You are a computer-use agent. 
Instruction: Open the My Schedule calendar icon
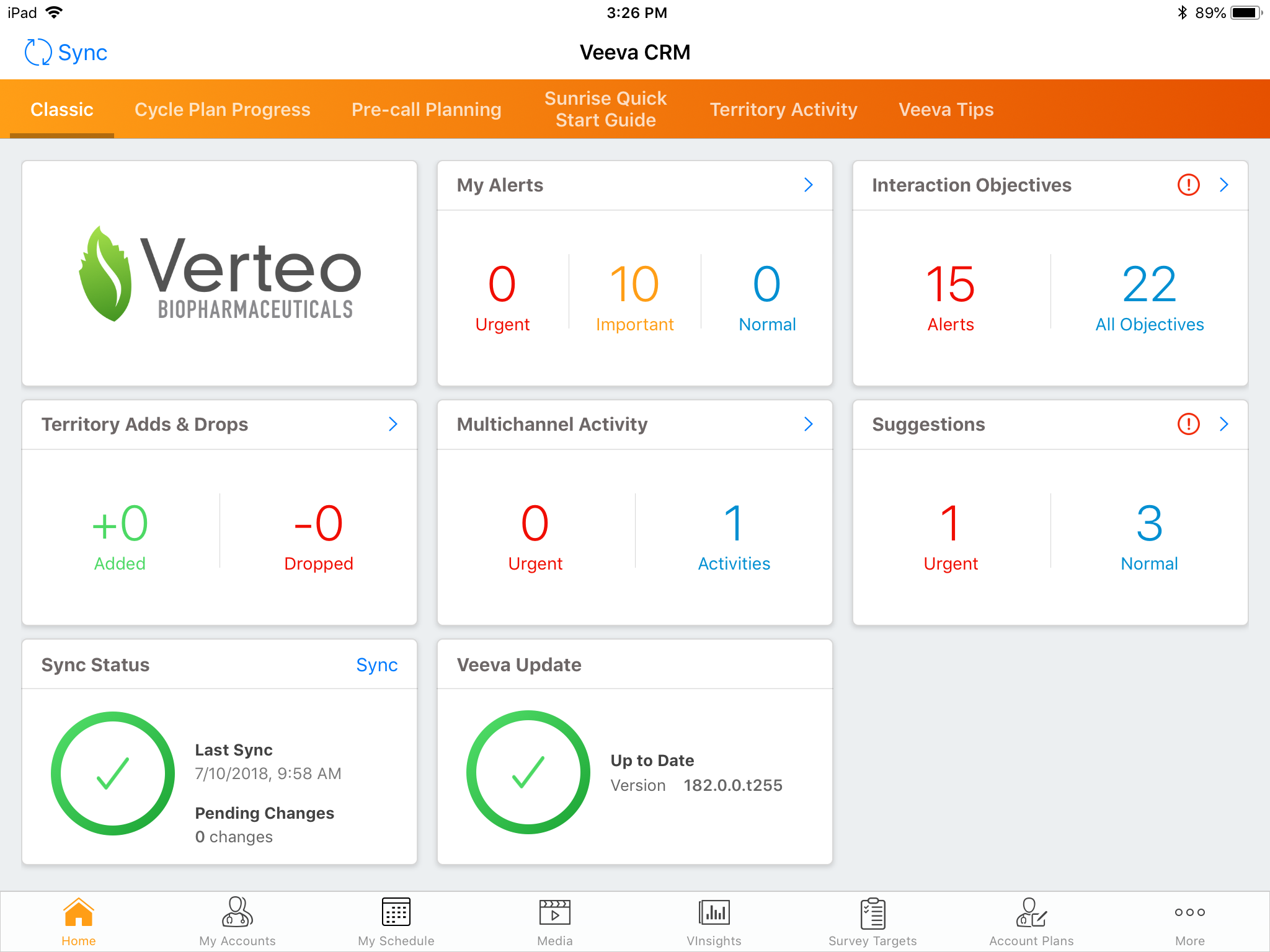[x=396, y=912]
